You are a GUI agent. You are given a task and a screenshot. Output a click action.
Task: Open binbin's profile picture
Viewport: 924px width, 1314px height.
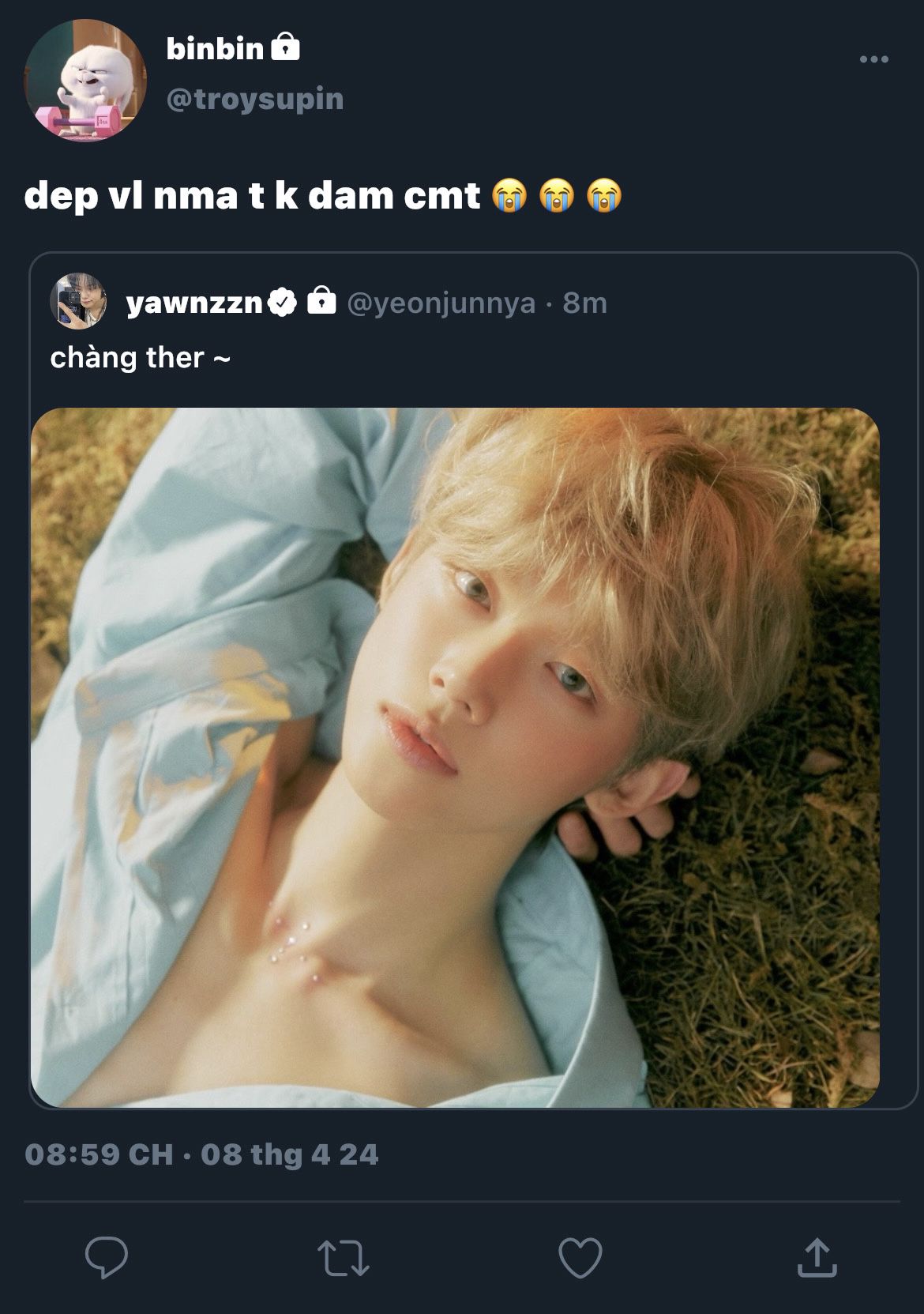coord(85,80)
